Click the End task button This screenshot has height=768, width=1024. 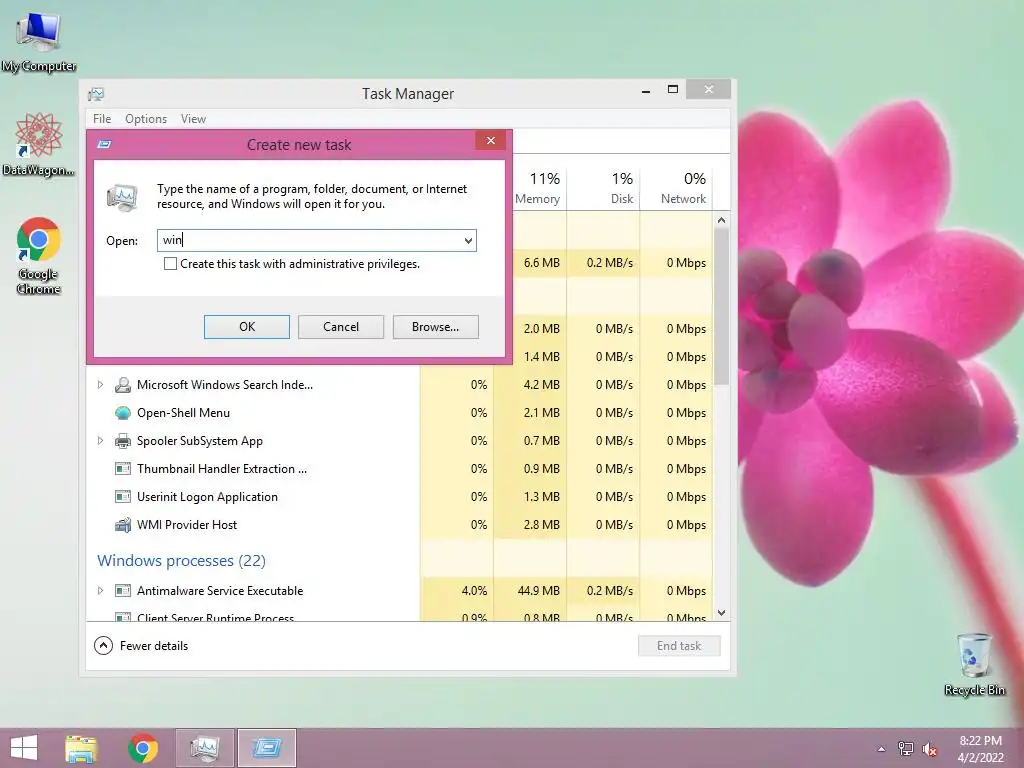[x=679, y=646]
